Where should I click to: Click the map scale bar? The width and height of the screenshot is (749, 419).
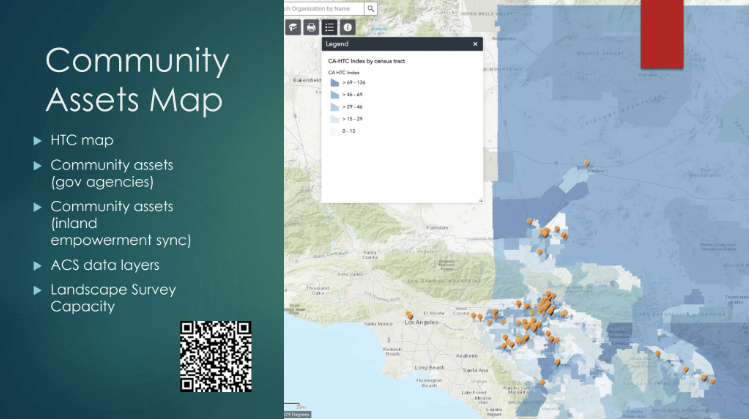[297, 414]
